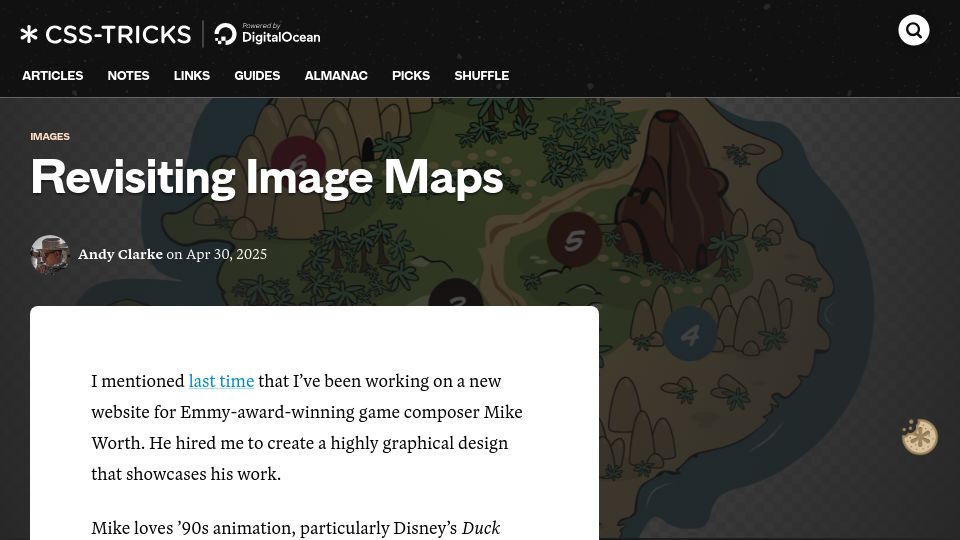Click the 'Revisiting Image Maps' headline
The image size is (960, 540).
[x=267, y=178]
